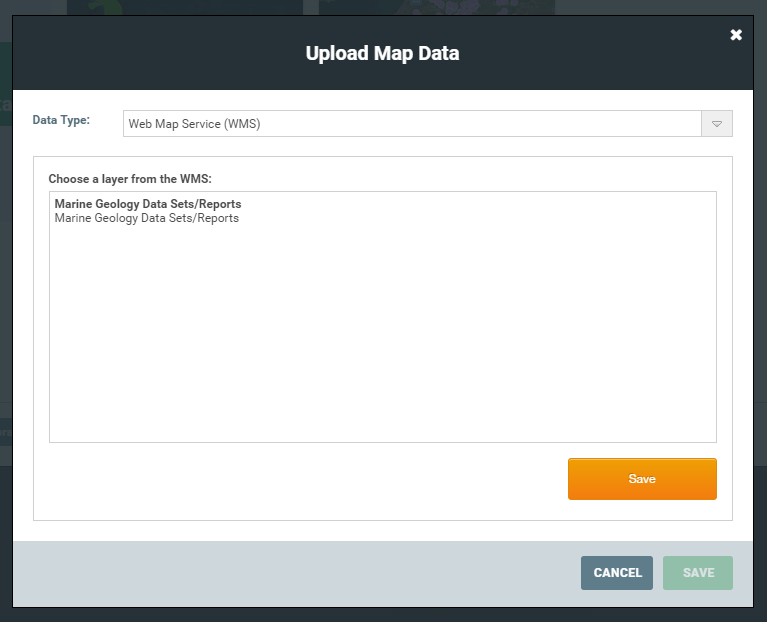The width and height of the screenshot is (767, 622).
Task: Click the CANCEL button
Action: pyautogui.click(x=617, y=573)
